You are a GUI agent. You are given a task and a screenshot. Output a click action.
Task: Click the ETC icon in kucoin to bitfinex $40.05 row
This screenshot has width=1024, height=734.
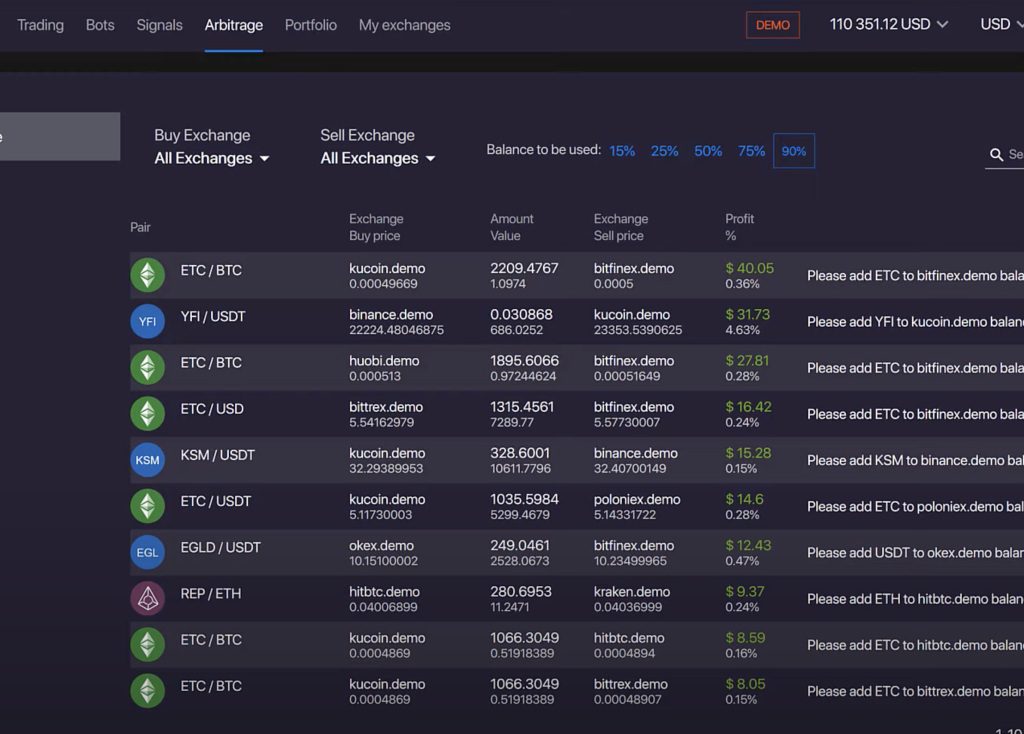[148, 275]
